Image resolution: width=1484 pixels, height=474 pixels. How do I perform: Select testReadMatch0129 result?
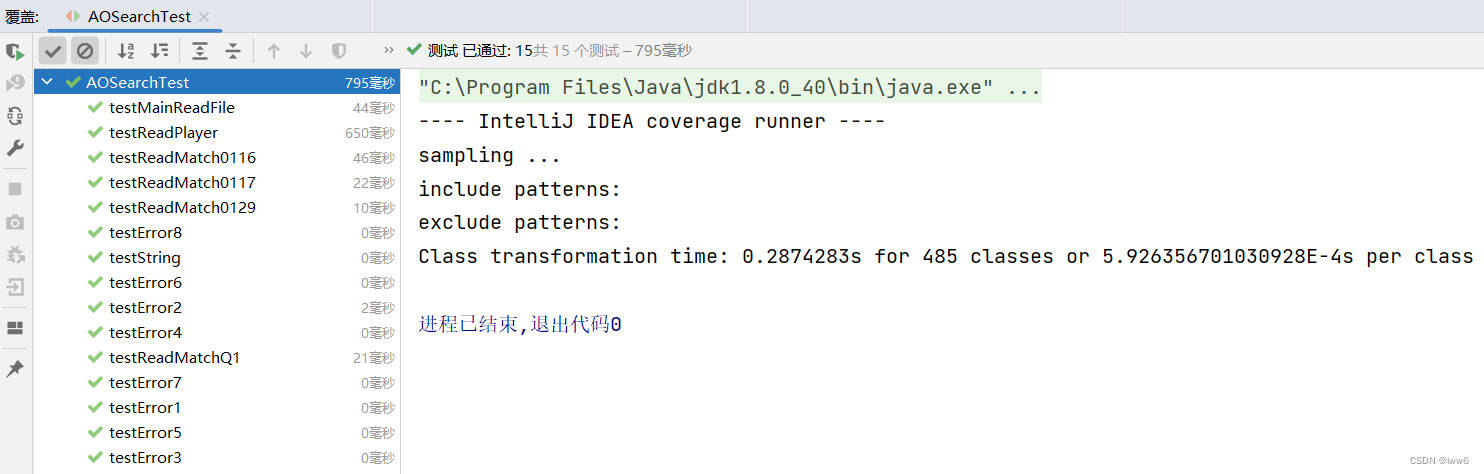(x=216, y=207)
